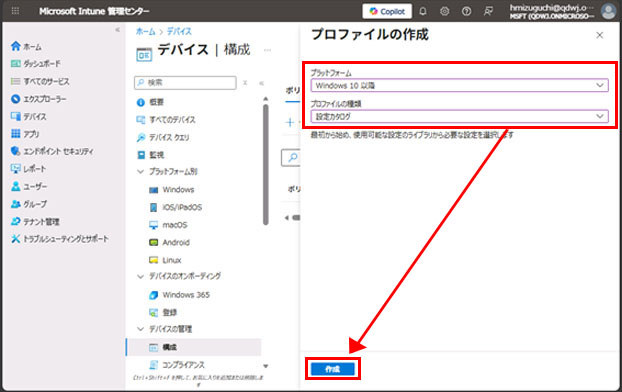The image size is (622, 392).
Task: Open すべてのデバイス in device menu
Action: point(166,119)
